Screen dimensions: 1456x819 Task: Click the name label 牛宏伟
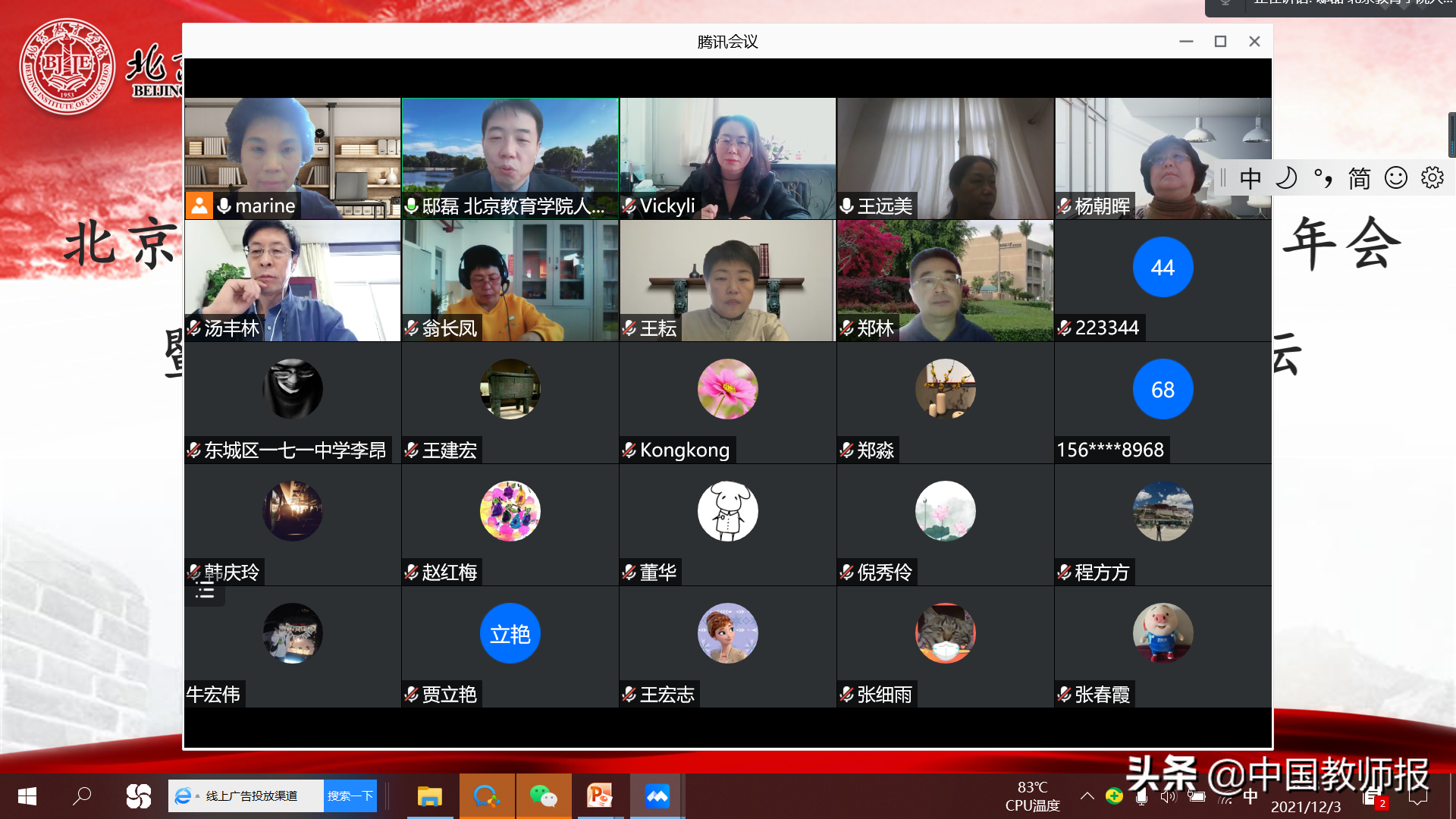point(213,695)
